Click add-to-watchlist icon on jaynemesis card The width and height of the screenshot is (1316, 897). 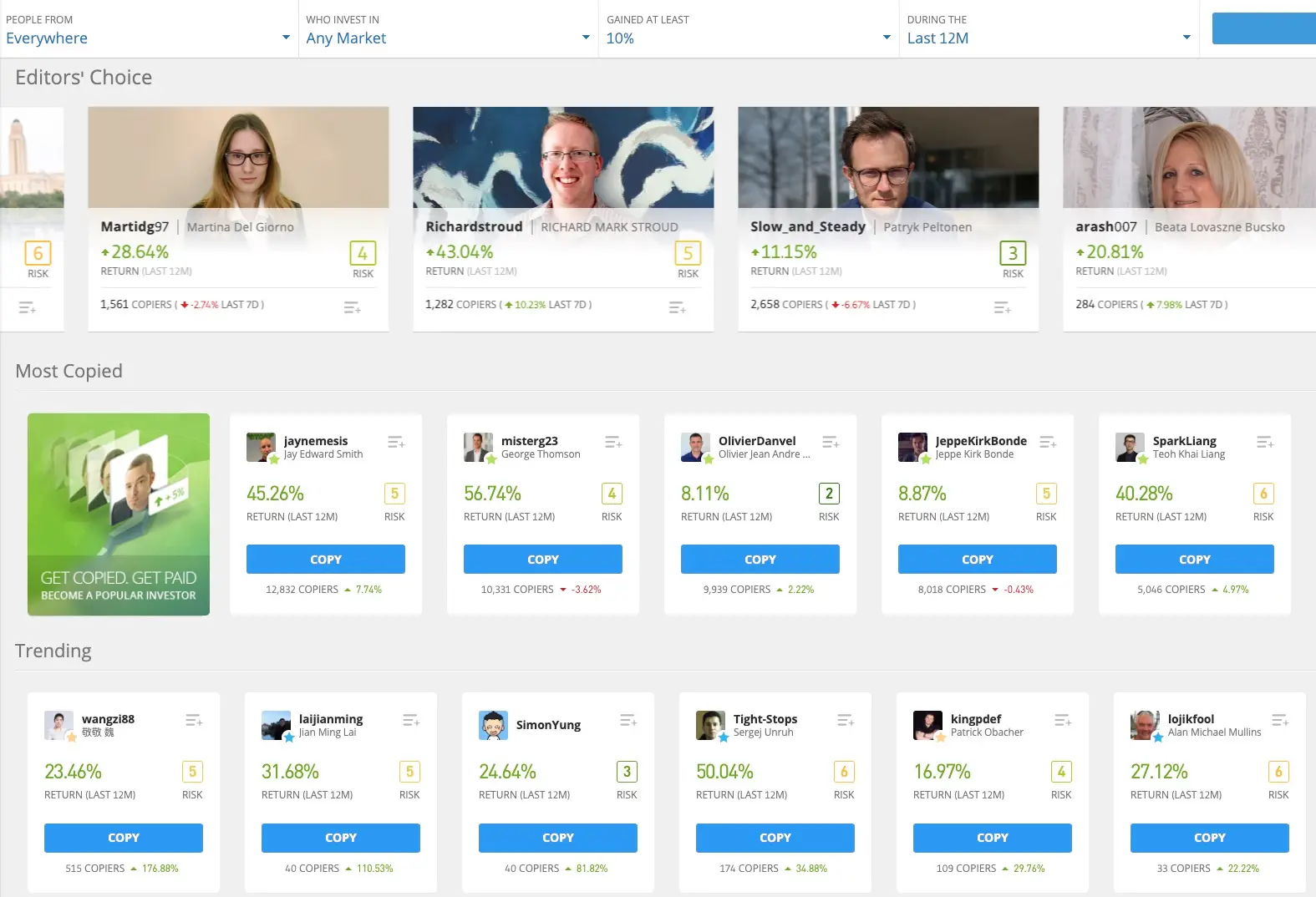(396, 442)
